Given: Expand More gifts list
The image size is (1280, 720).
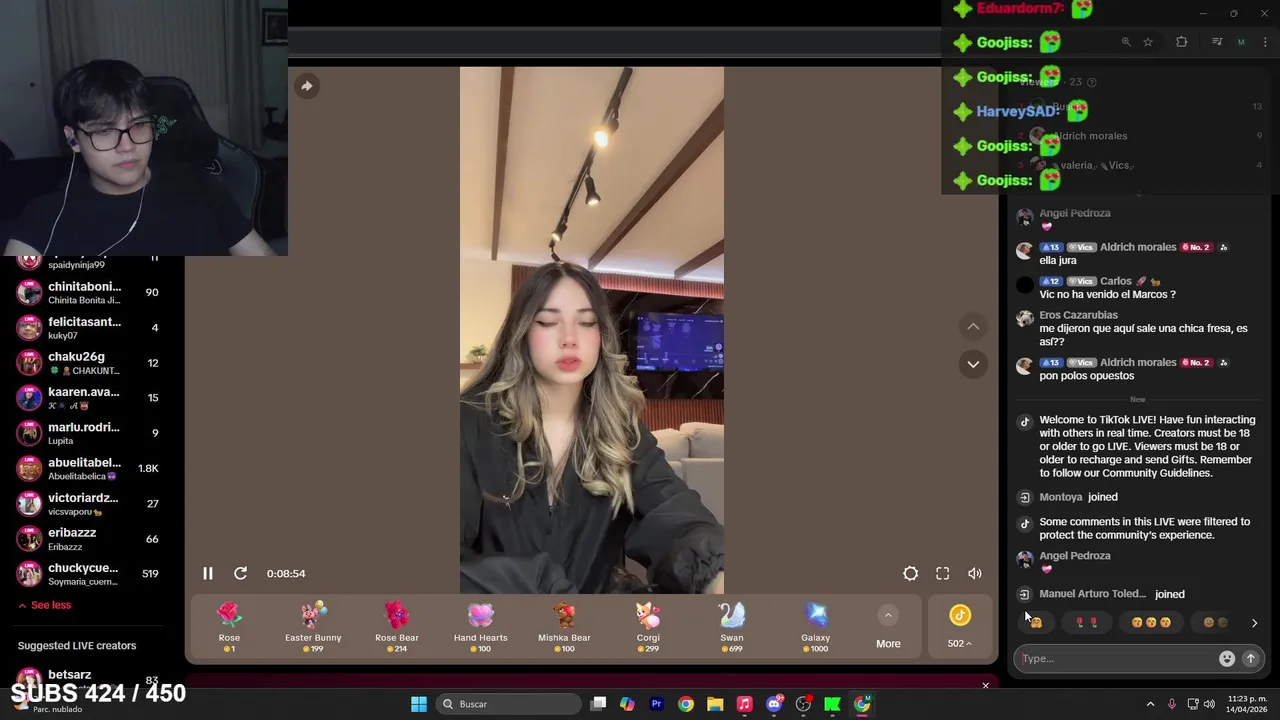Looking at the screenshot, I should pos(888,627).
